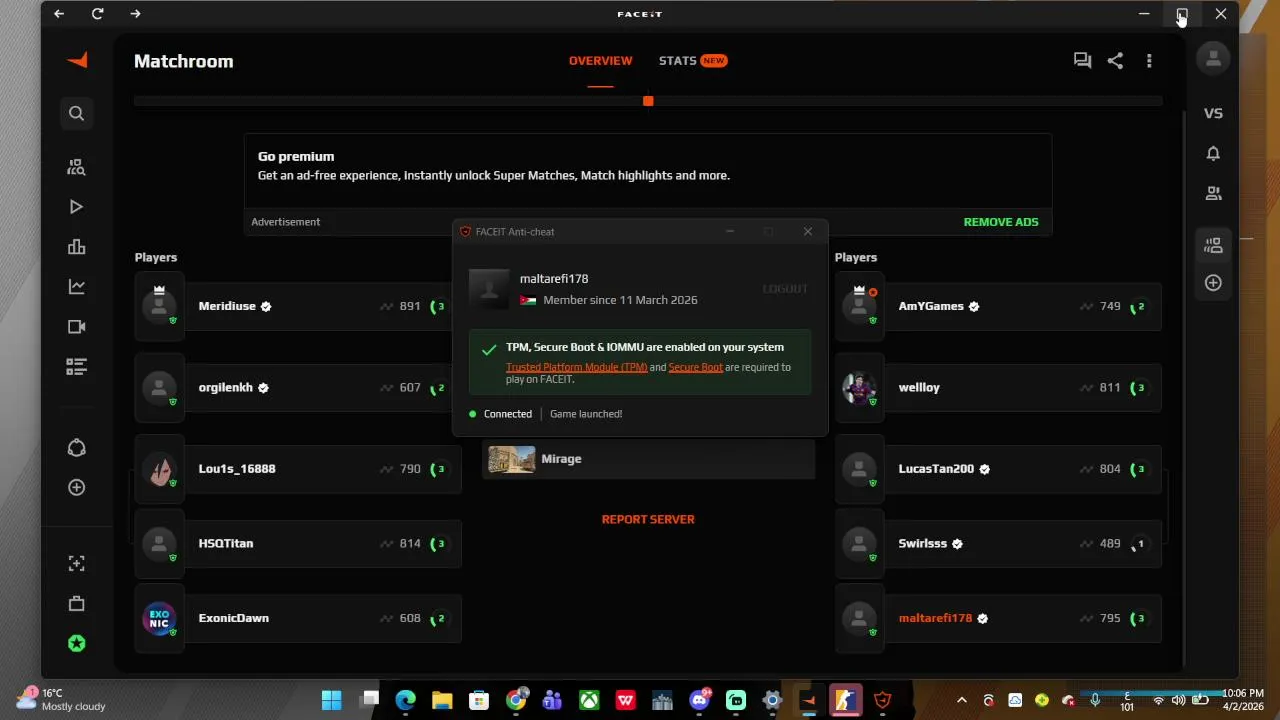This screenshot has width=1280, height=720.
Task: Open LucasTan200 player card
Action: pos(998,468)
